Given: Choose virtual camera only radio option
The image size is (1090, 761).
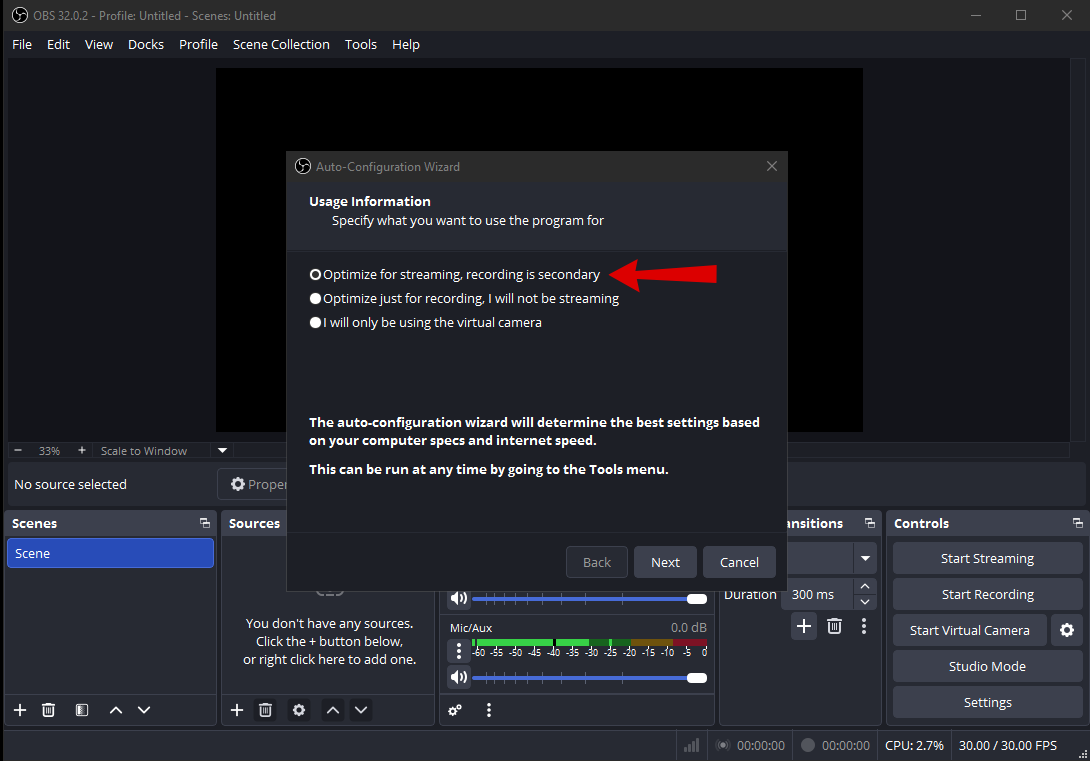Looking at the screenshot, I should coord(316,322).
